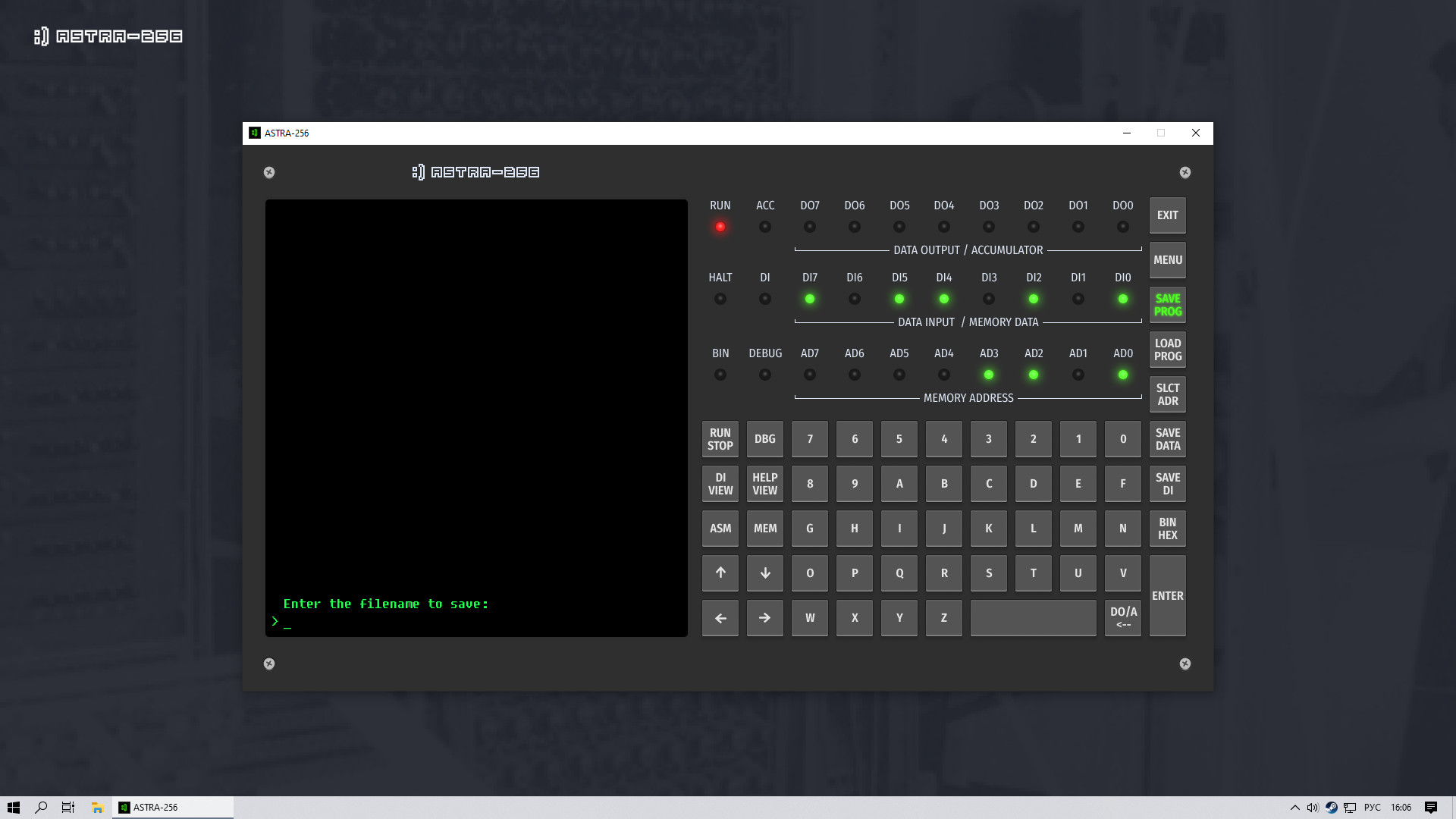This screenshot has width=1456, height=819.
Task: Open memory view with MEM key
Action: tap(764, 529)
